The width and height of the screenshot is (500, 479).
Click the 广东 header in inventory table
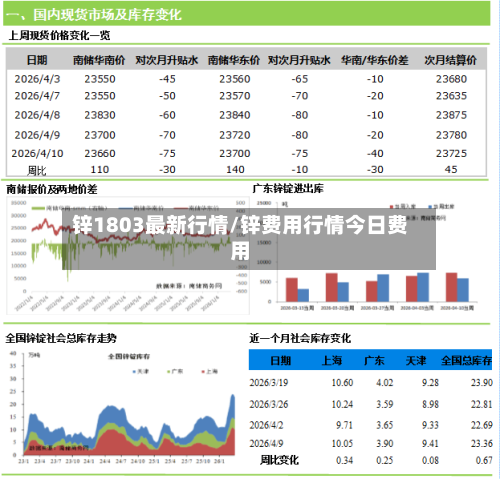coord(374,360)
